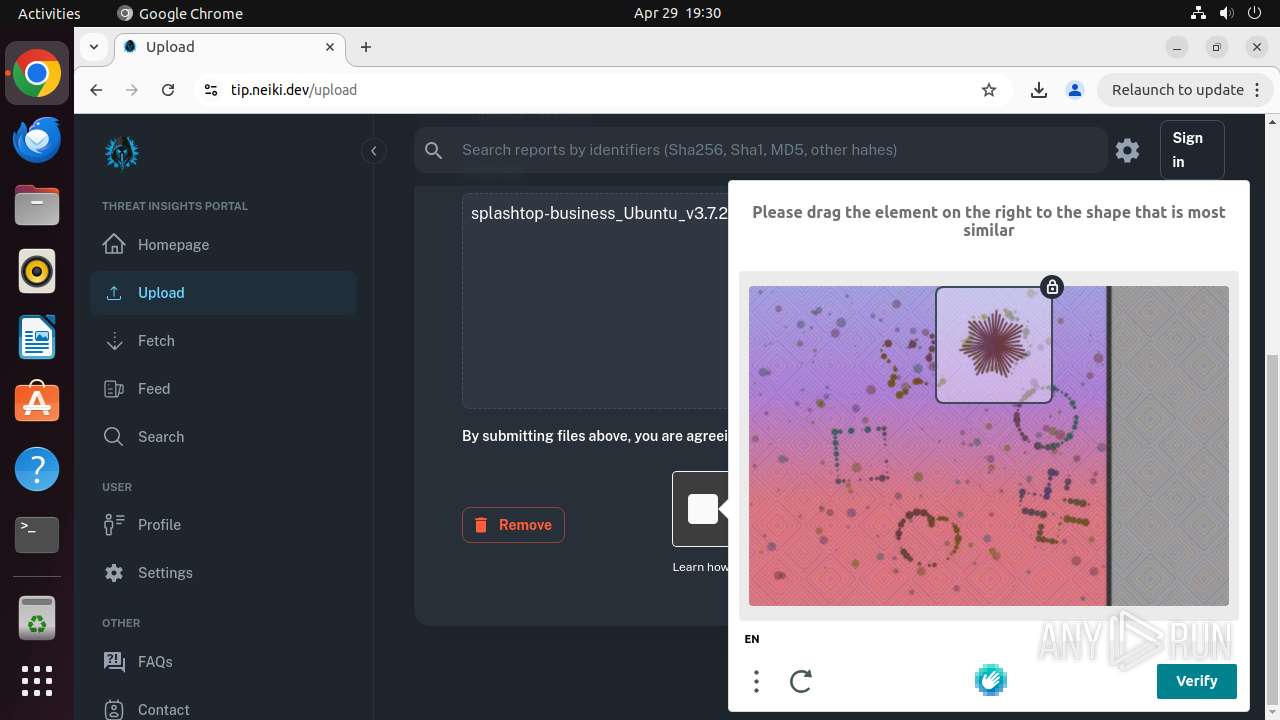Open Fetch in sidebar

(x=223, y=341)
